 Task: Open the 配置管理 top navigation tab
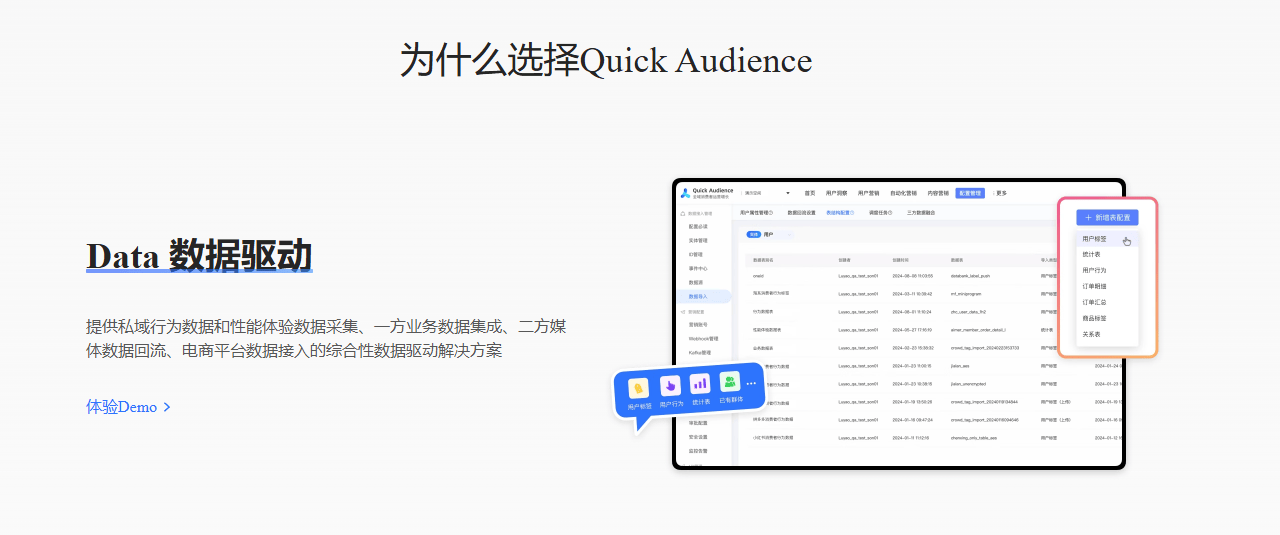970,193
